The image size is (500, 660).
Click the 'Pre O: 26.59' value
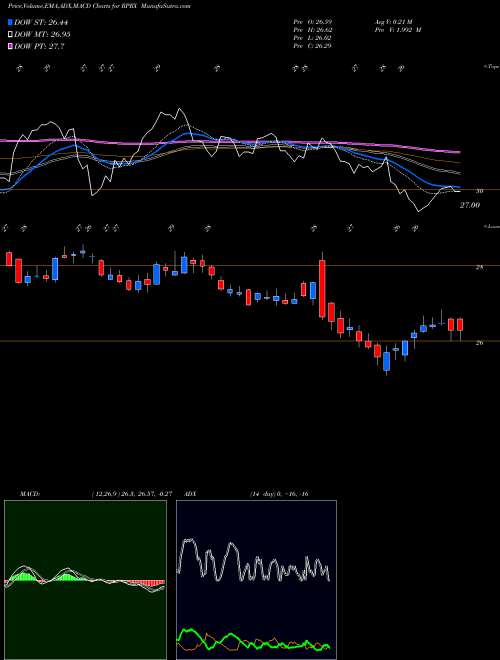tap(315, 21)
